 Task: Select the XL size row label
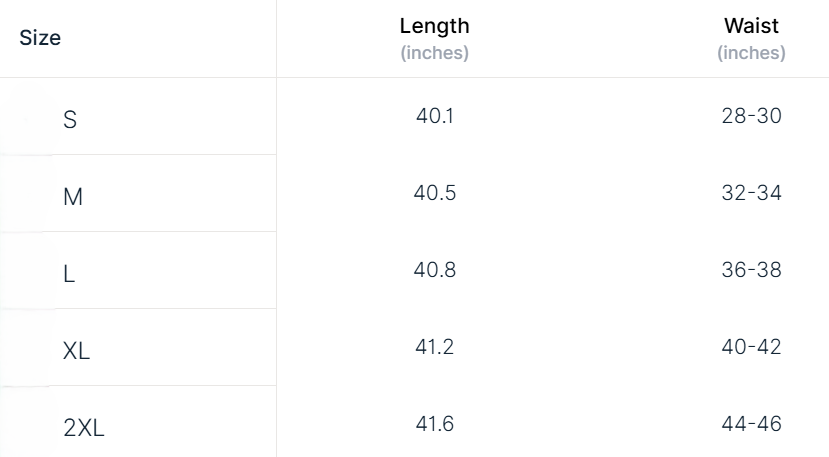[x=76, y=351]
